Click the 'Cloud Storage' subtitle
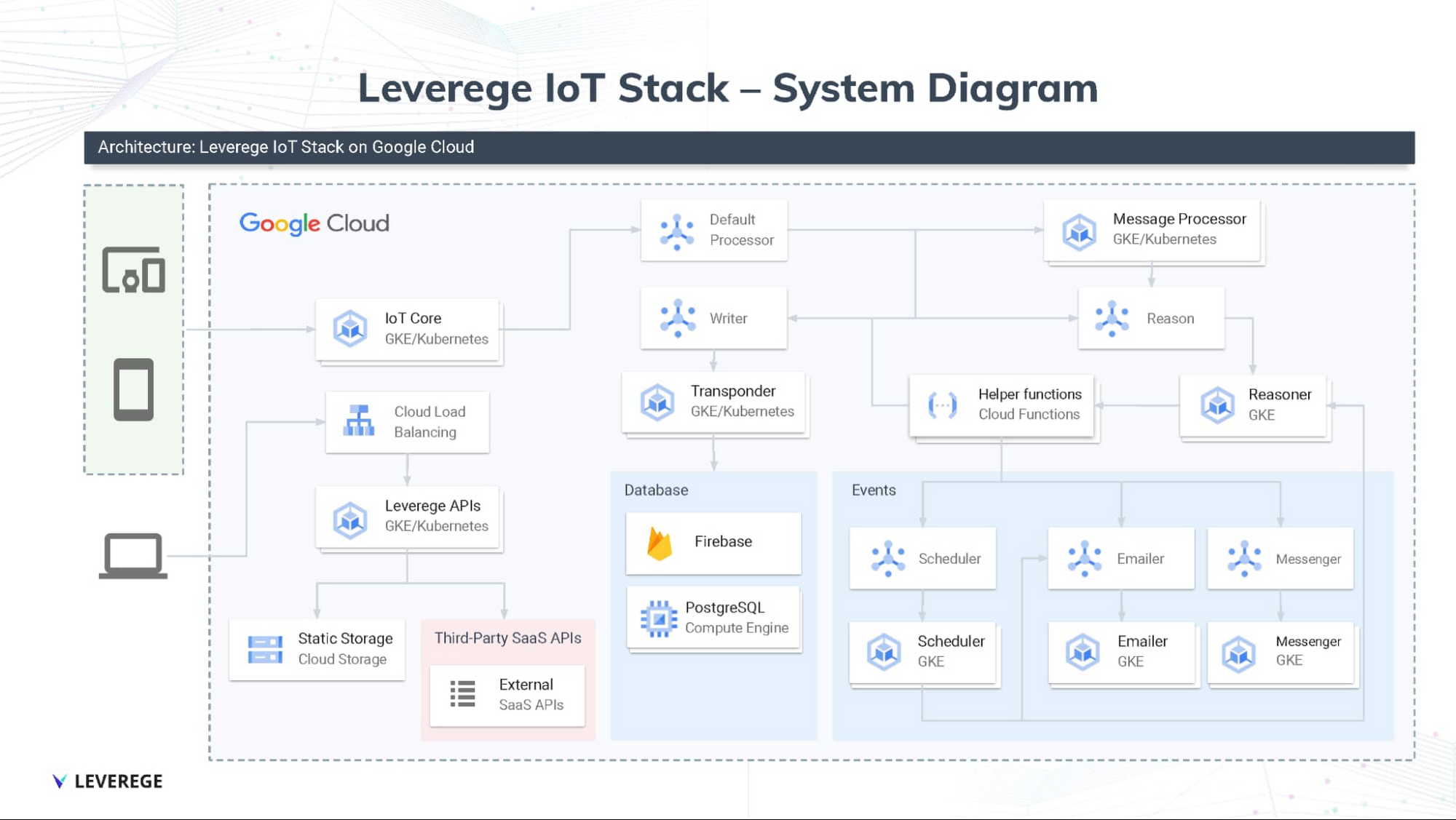Screen dimensions: 1456x820 click(342, 658)
